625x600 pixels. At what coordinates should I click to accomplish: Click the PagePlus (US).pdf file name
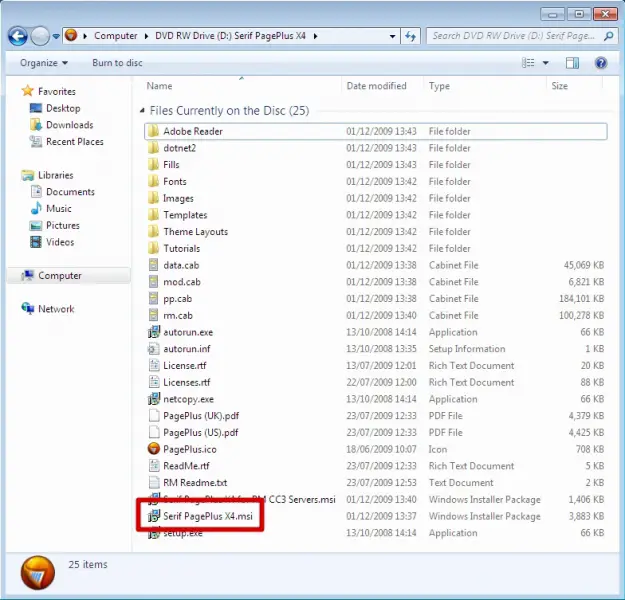point(201,433)
